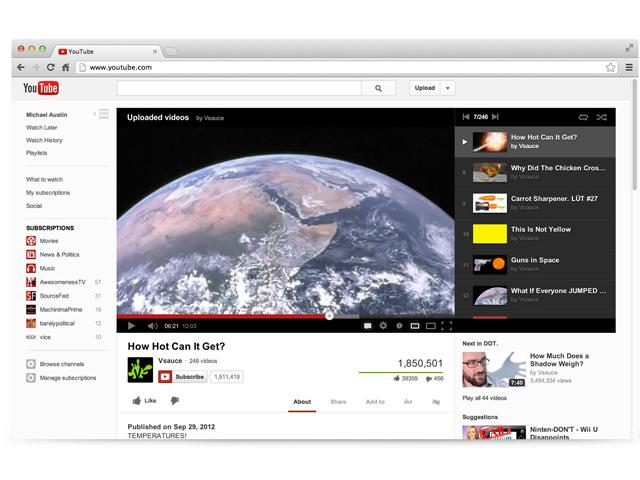Open the Upload dropdown arrow

(x=448, y=88)
